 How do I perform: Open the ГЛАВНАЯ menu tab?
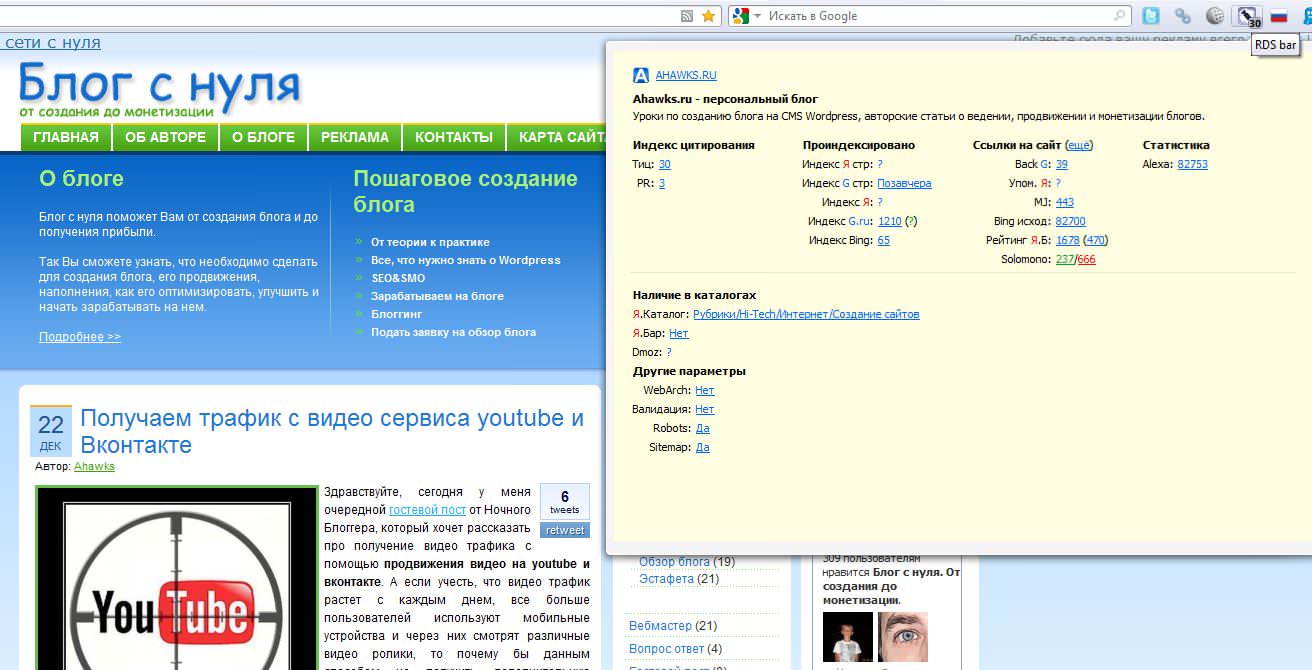pyautogui.click(x=66, y=137)
